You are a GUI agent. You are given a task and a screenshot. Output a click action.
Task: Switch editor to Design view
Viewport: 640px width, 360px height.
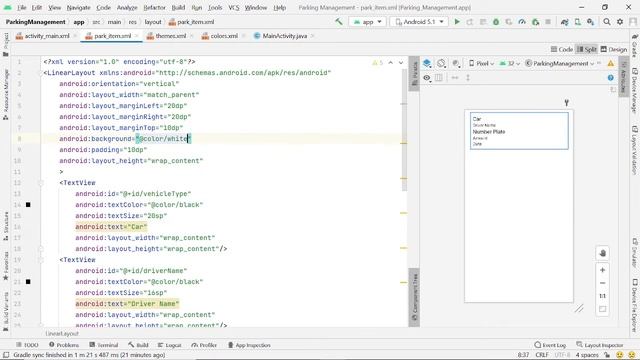(613, 49)
